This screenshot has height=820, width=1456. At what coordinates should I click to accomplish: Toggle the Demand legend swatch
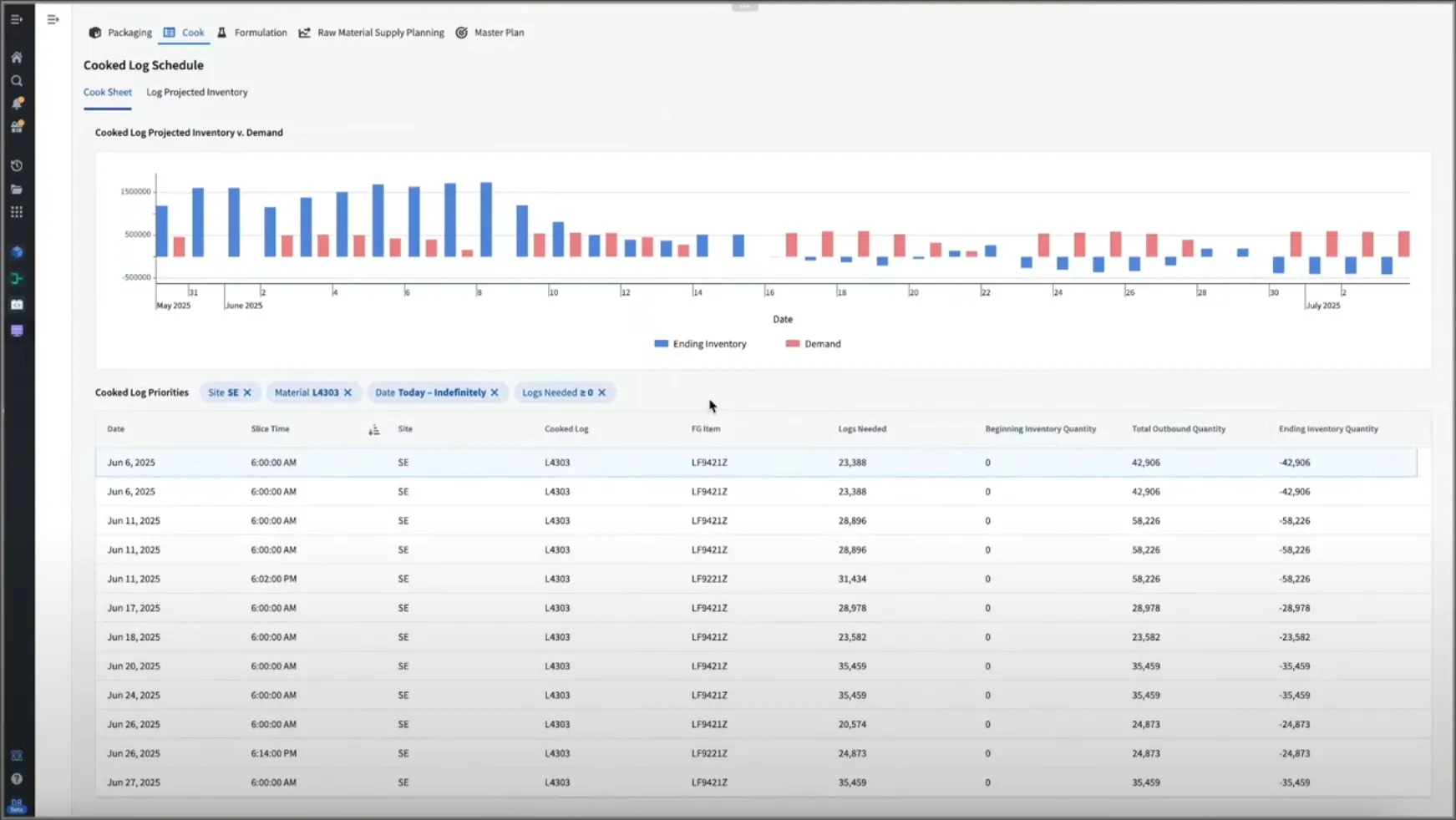click(793, 344)
